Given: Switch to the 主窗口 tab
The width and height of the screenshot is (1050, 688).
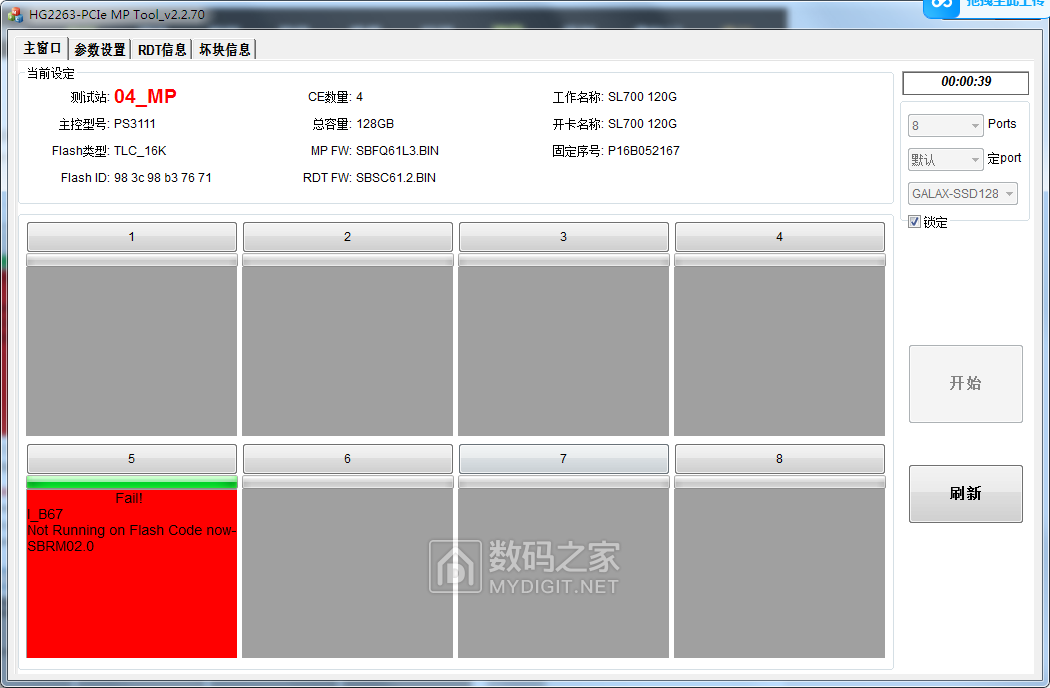Looking at the screenshot, I should tap(42, 48).
